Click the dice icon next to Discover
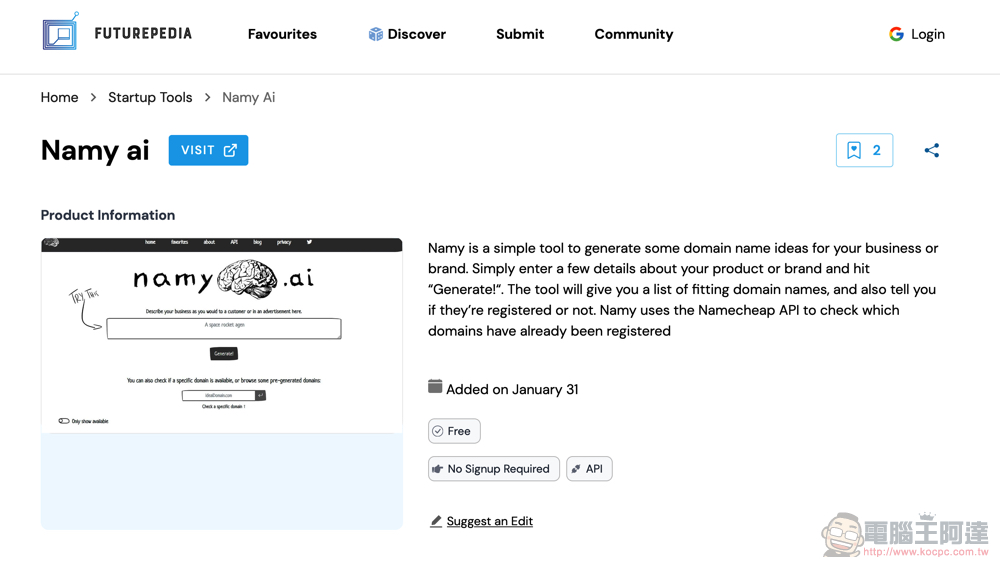The height and width of the screenshot is (566, 1000). click(x=376, y=34)
